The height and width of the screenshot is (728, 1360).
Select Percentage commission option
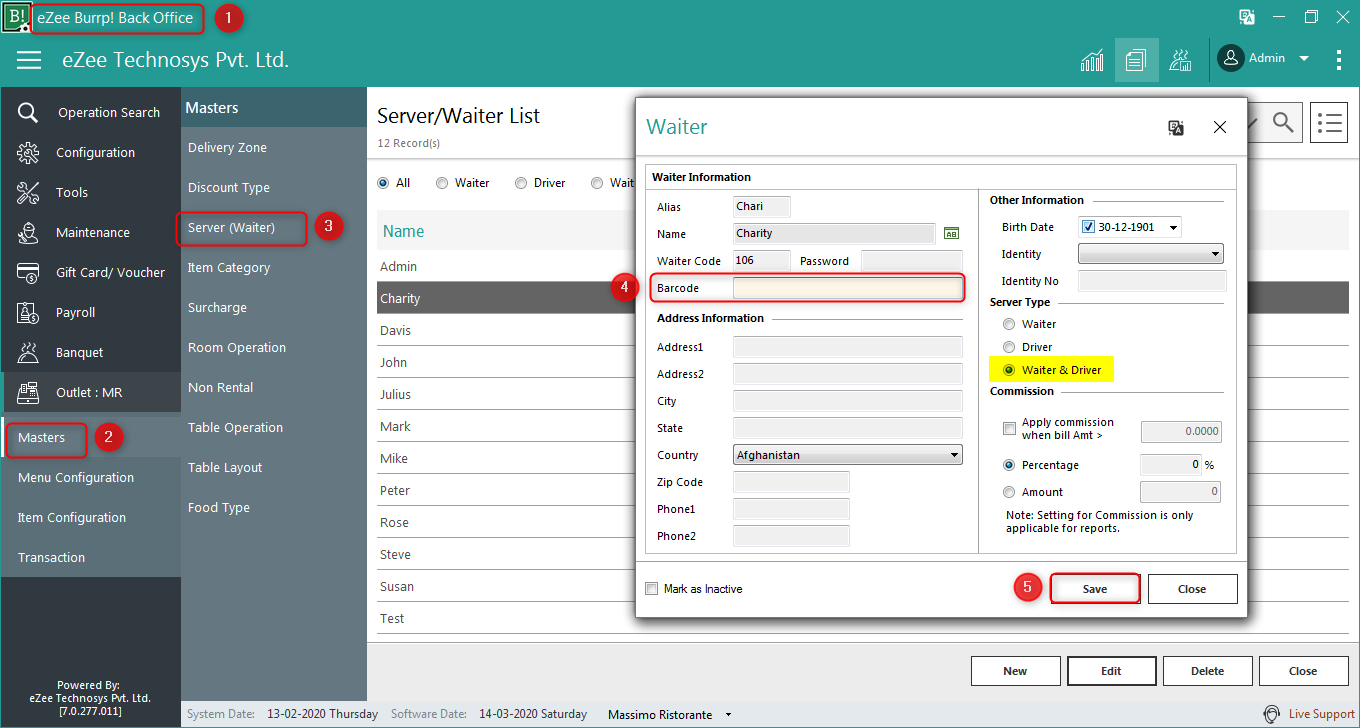1009,465
